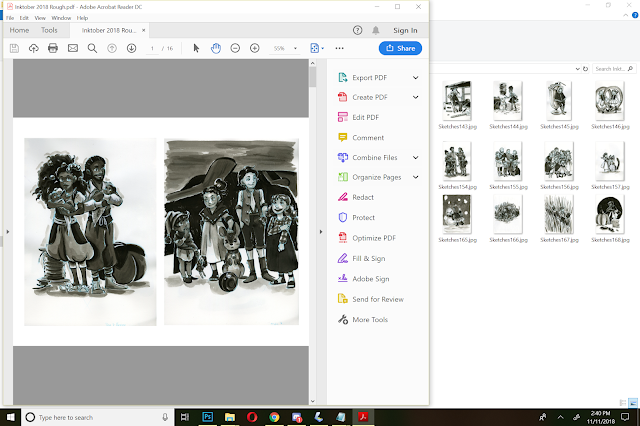Click the Print file icon in the toolbar
The height and width of the screenshot is (426, 640).
point(53,48)
